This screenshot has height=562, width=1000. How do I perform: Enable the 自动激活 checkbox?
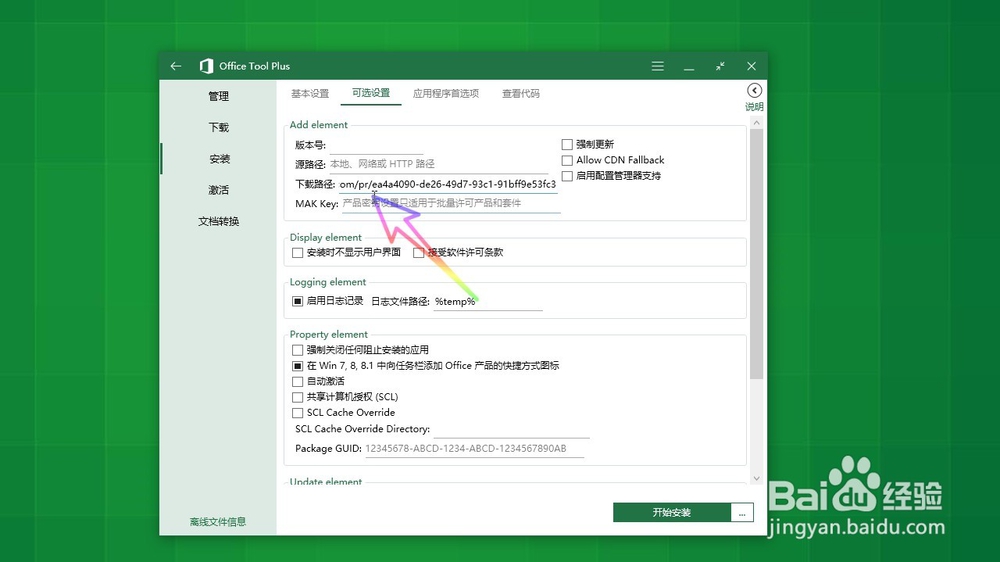tap(297, 381)
